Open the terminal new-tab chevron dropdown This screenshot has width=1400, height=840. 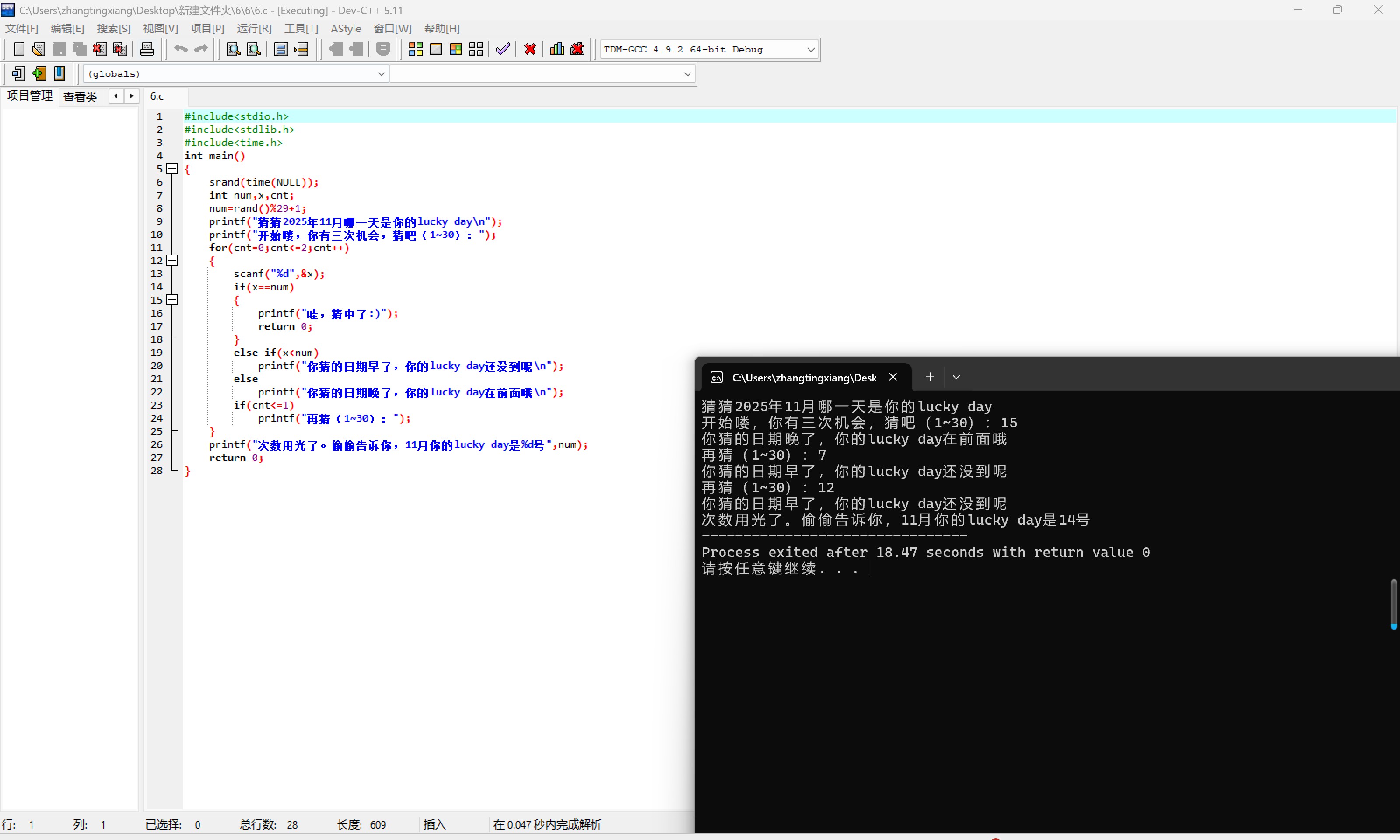[x=956, y=377]
